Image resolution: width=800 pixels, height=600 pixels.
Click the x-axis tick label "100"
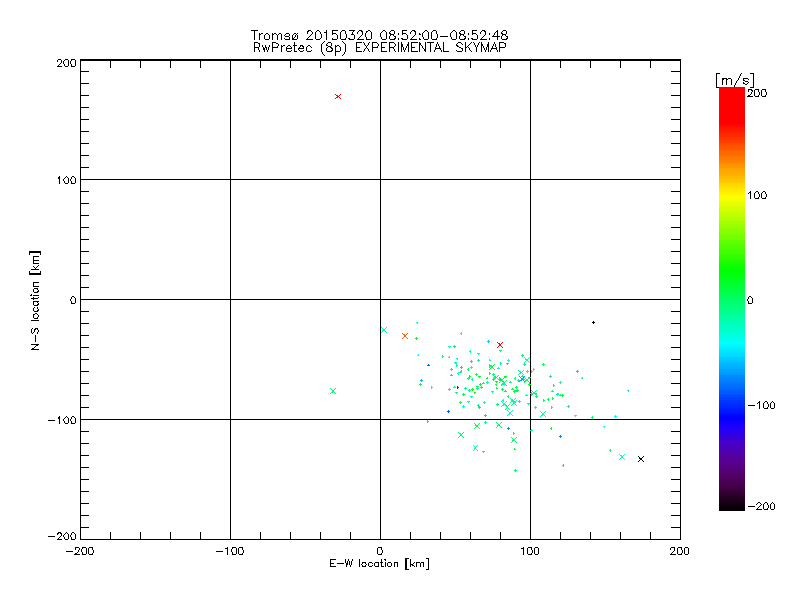pyautogui.click(x=530, y=551)
